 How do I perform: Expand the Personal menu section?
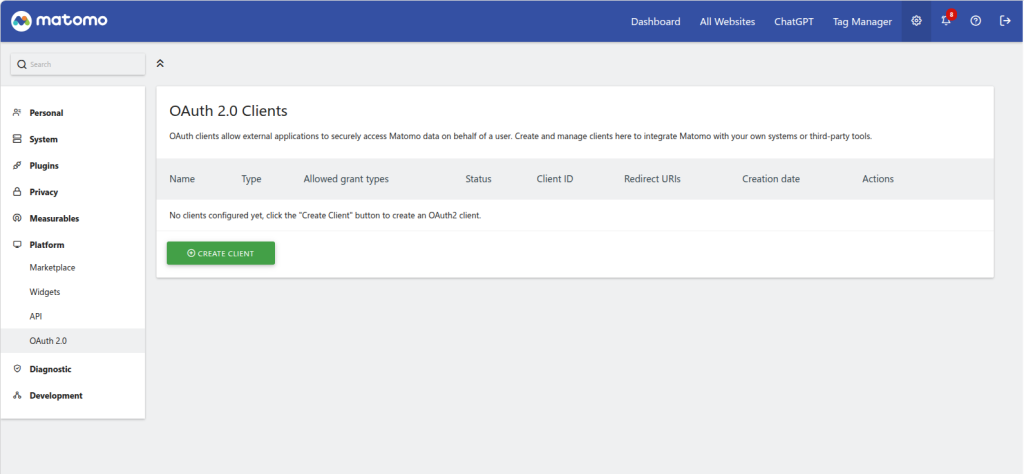click(x=46, y=113)
